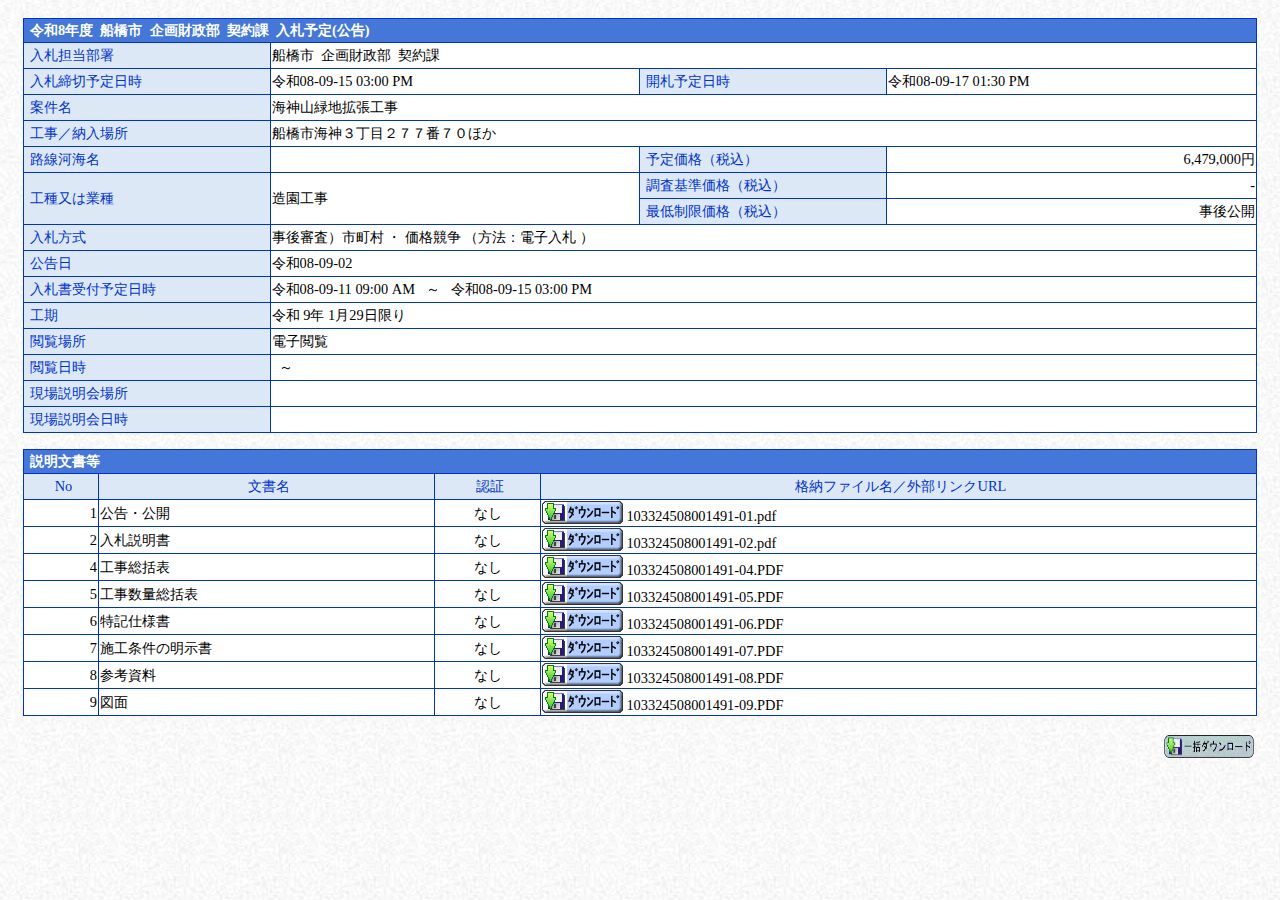Viewport: 1280px width, 900px height.
Task: Click the なし authentication cell for 図面
Action: [488, 702]
